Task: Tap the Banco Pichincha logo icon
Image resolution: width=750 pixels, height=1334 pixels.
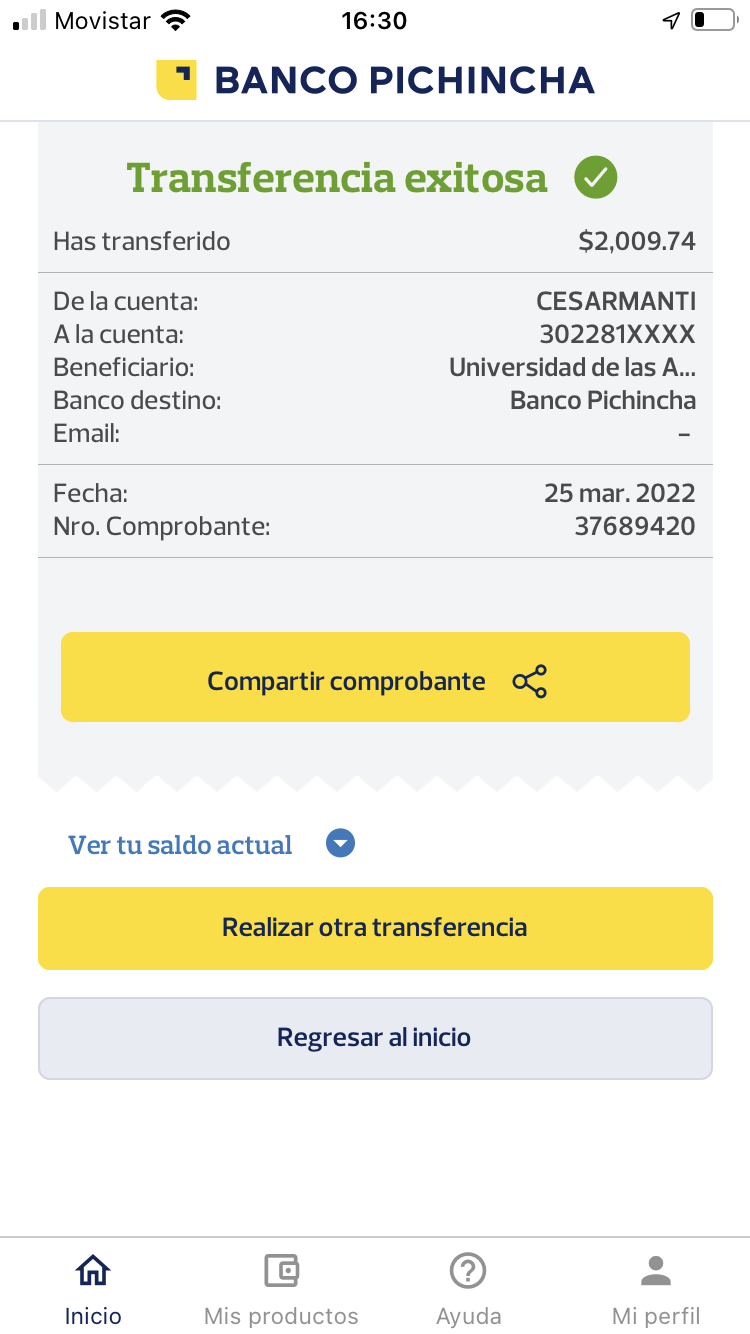Action: click(x=176, y=80)
